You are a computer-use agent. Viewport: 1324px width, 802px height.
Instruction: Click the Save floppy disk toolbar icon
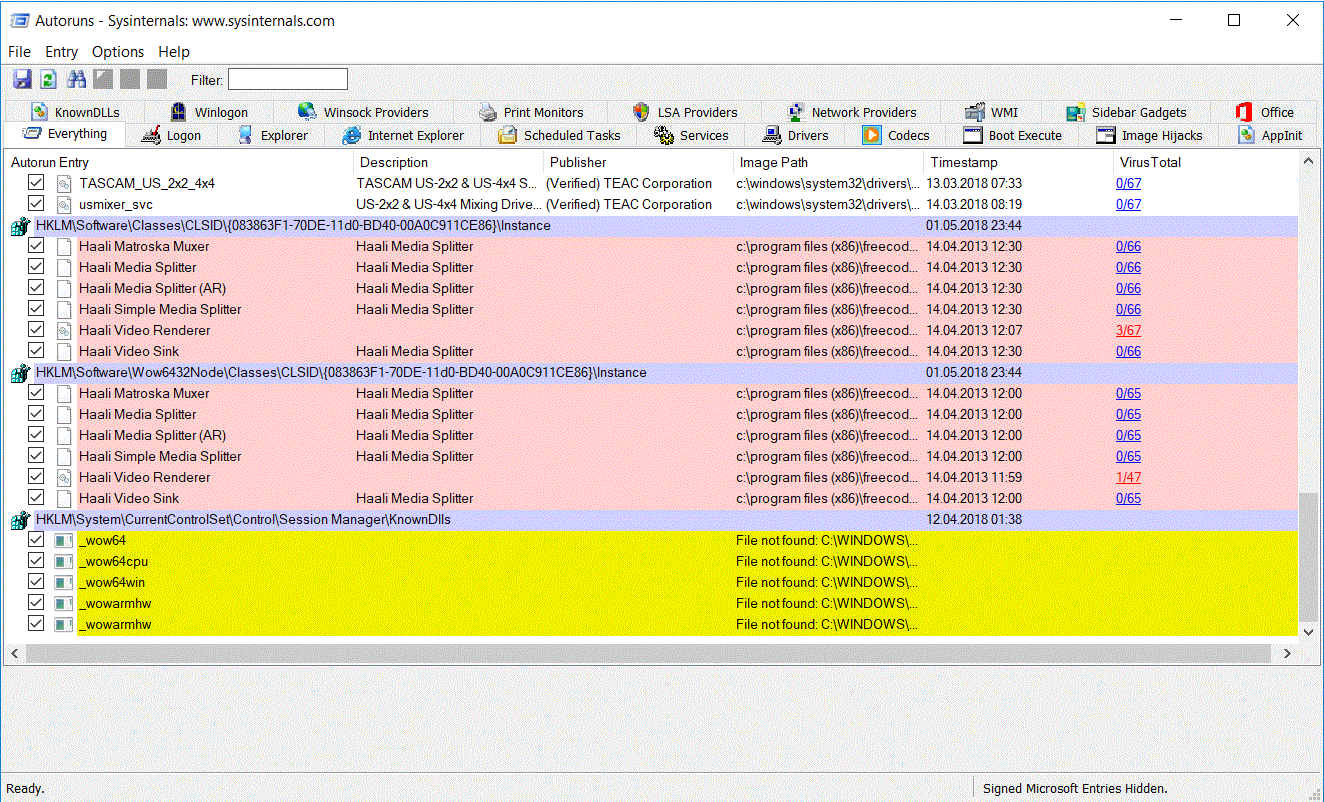pos(22,79)
